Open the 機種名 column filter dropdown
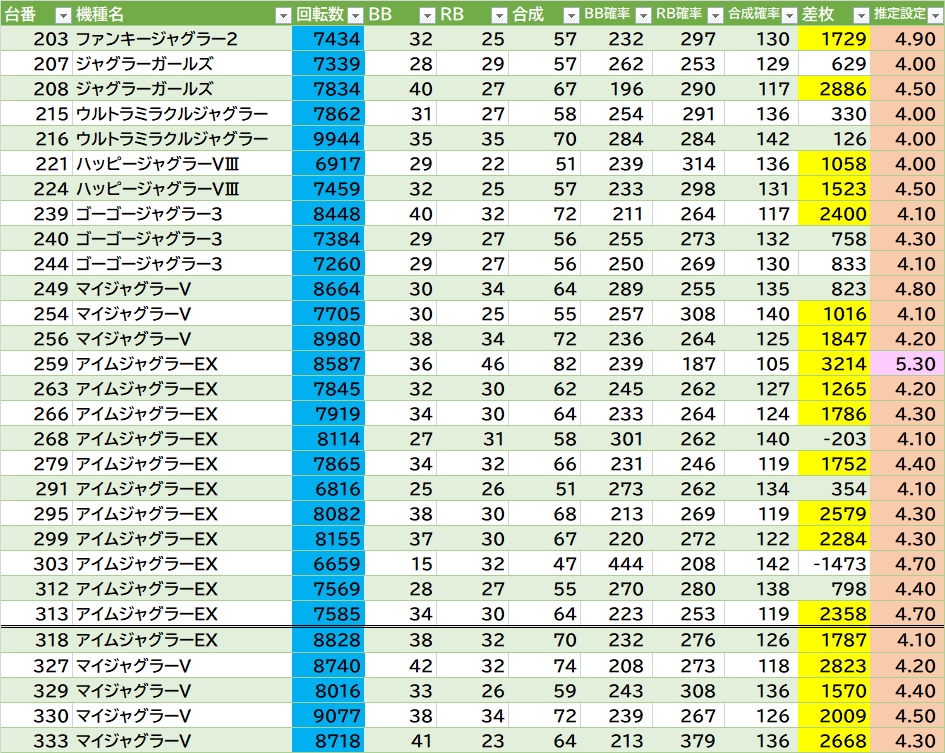Viewport: 945px width, 753px height. [283, 16]
